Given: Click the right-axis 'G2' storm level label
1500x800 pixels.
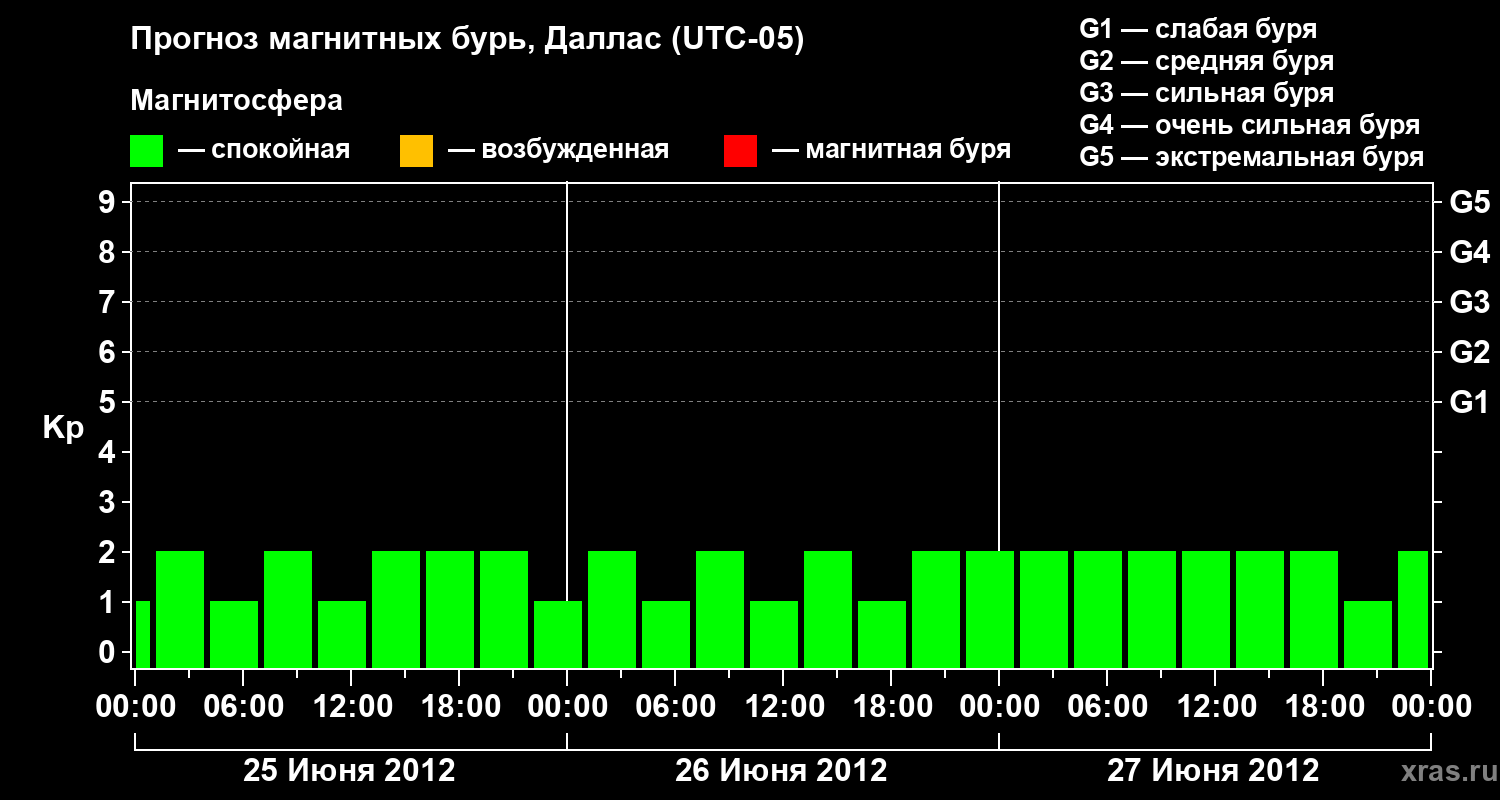Looking at the screenshot, I should coord(1470,352).
